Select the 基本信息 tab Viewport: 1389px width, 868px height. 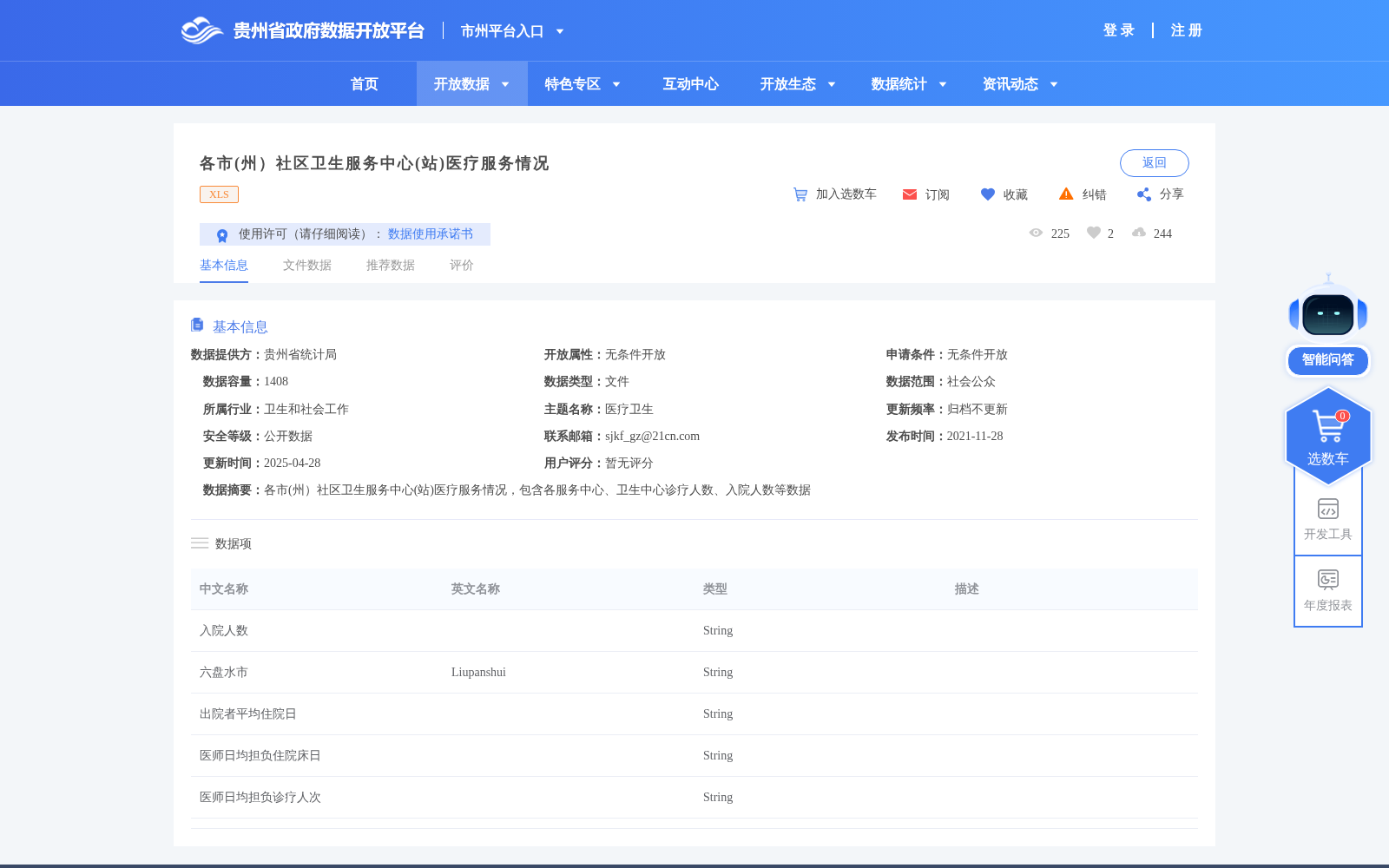224,266
